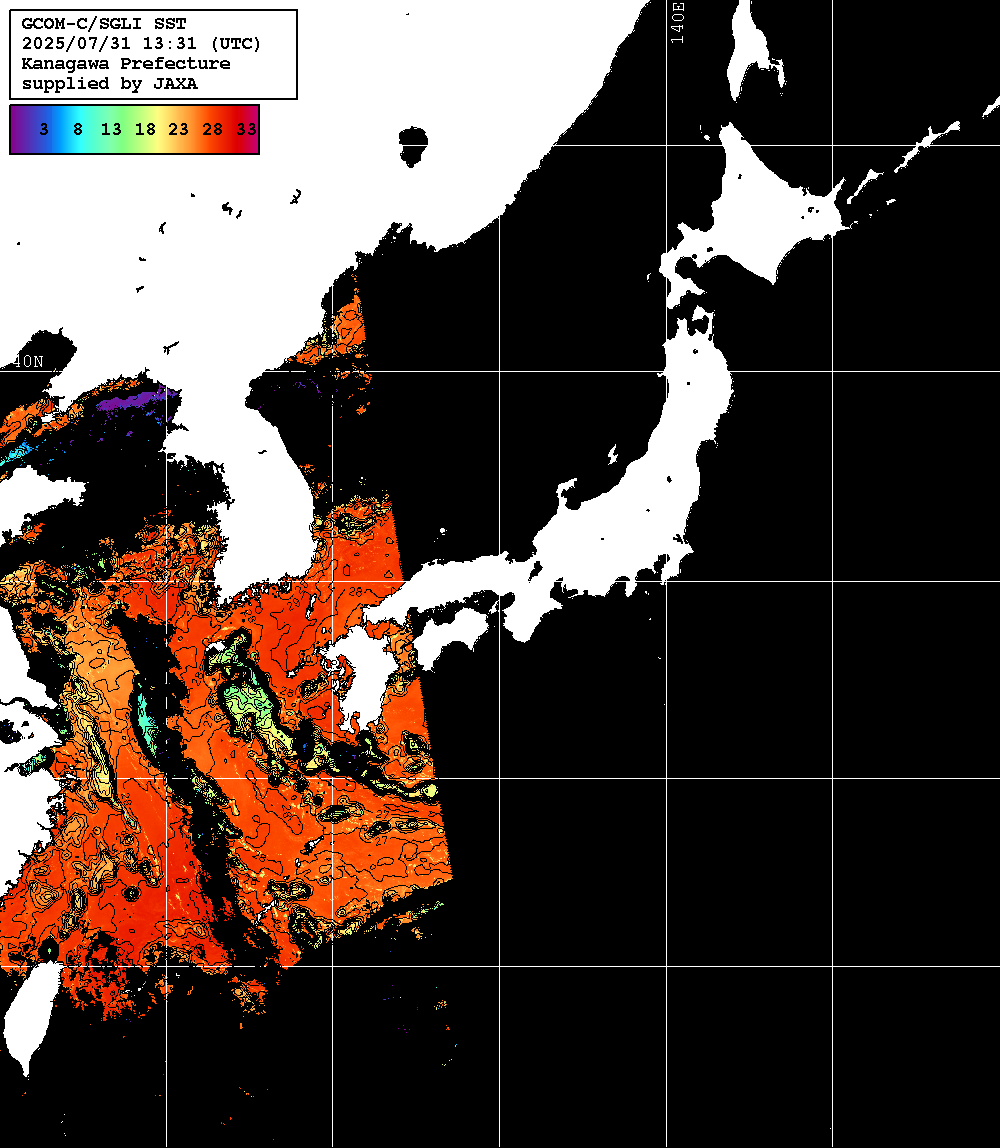Viewport: 1000px width, 1148px height.
Task: Click the 'Kanagawa Prefecture' label
Action: pyautogui.click(x=126, y=64)
